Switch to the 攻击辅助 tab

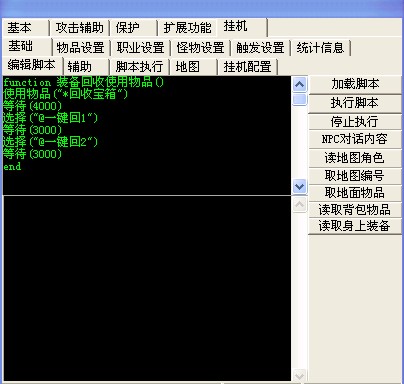(x=79, y=28)
